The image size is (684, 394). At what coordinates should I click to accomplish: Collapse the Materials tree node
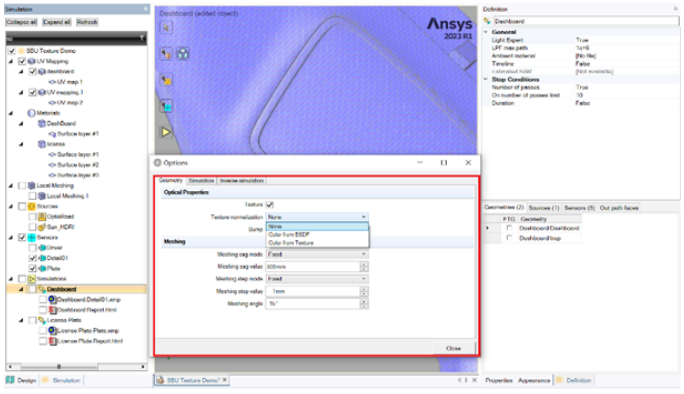click(x=11, y=113)
